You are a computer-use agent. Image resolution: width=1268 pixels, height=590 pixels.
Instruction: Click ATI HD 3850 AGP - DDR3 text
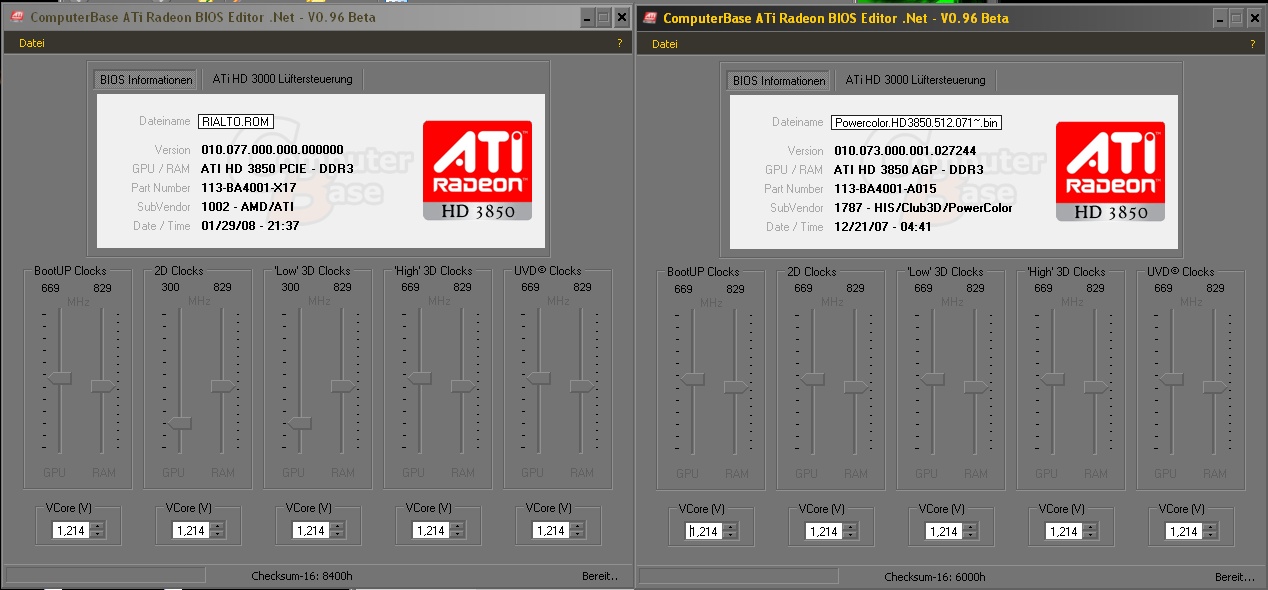(x=907, y=169)
